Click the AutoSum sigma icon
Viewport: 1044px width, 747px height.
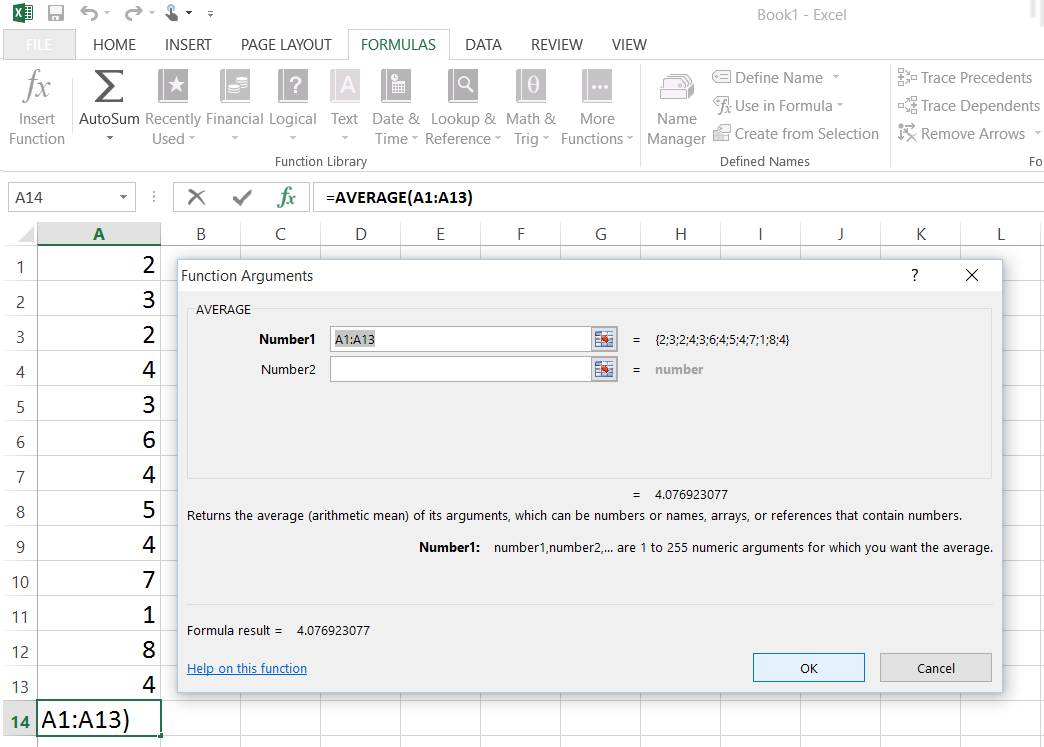[x=109, y=87]
